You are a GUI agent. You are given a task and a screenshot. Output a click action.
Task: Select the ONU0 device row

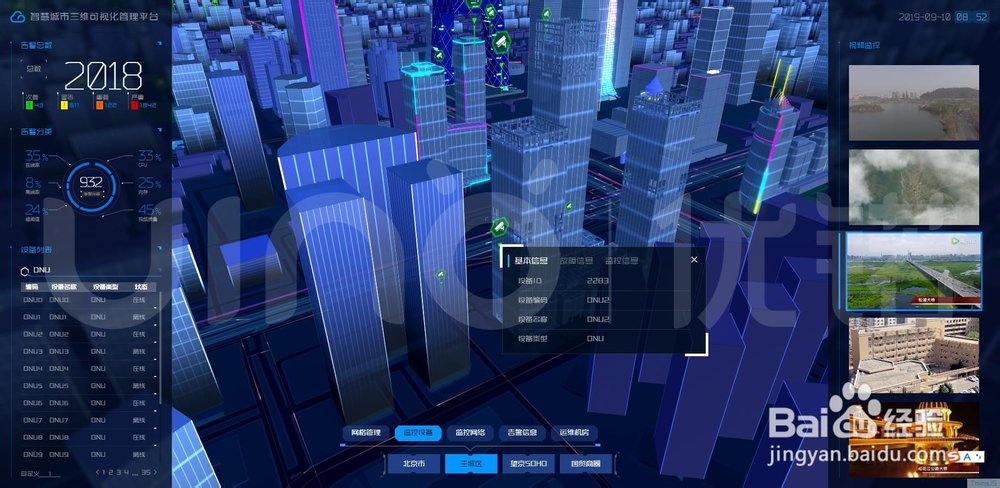88,300
